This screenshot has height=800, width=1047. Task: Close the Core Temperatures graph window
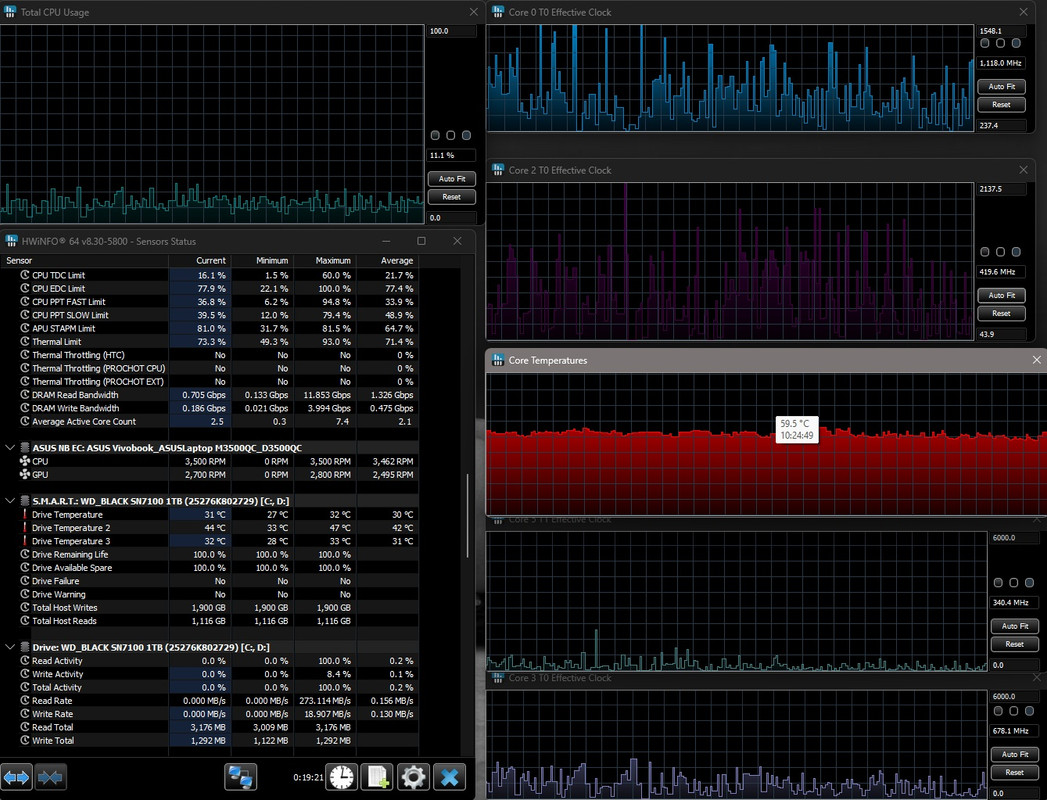(x=1036, y=360)
